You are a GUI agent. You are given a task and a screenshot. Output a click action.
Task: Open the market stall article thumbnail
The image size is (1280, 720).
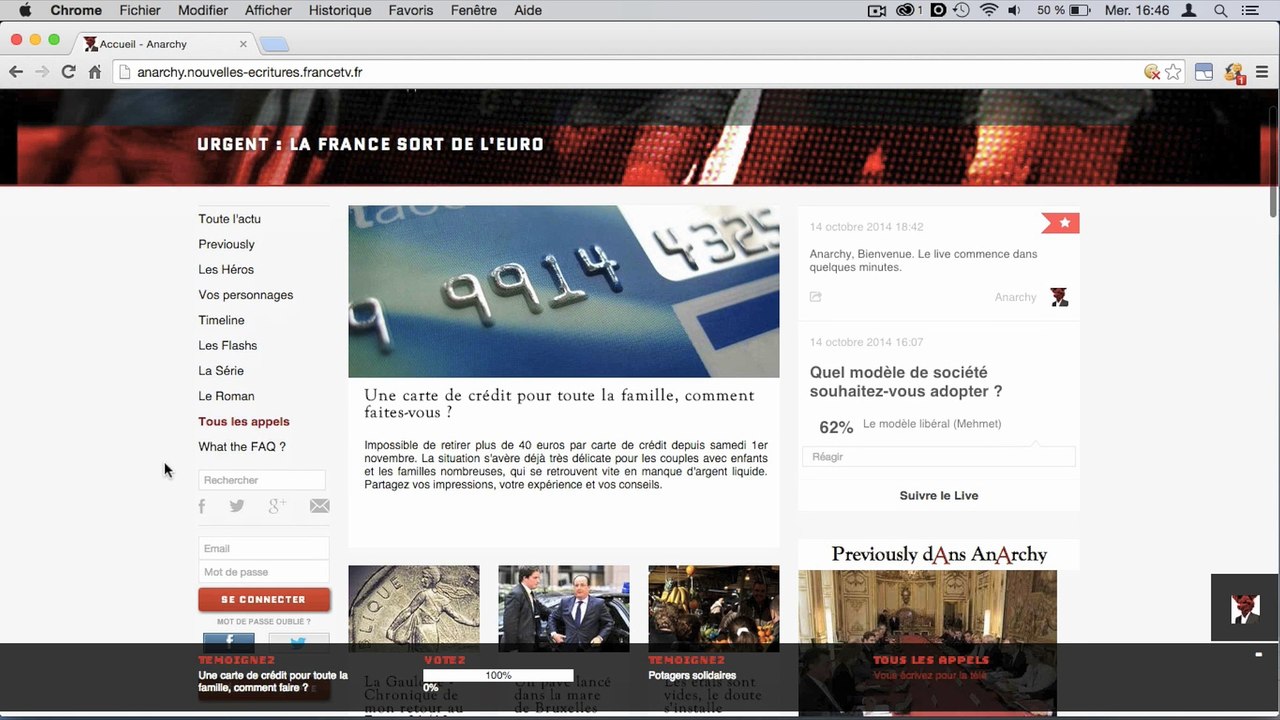pyautogui.click(x=714, y=608)
